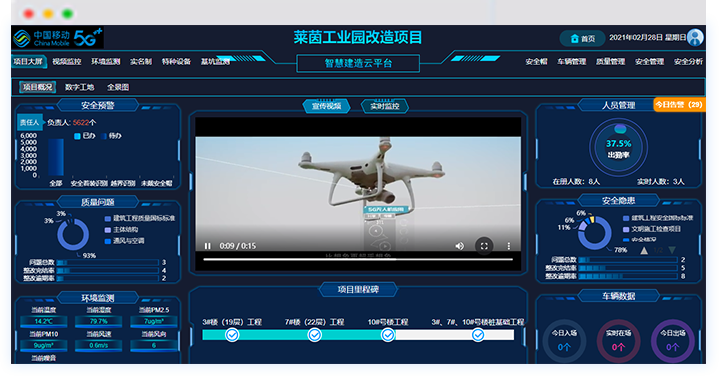Screen dimensions: 719x376
Task: Click the user avatar icon
Action: coord(695,38)
